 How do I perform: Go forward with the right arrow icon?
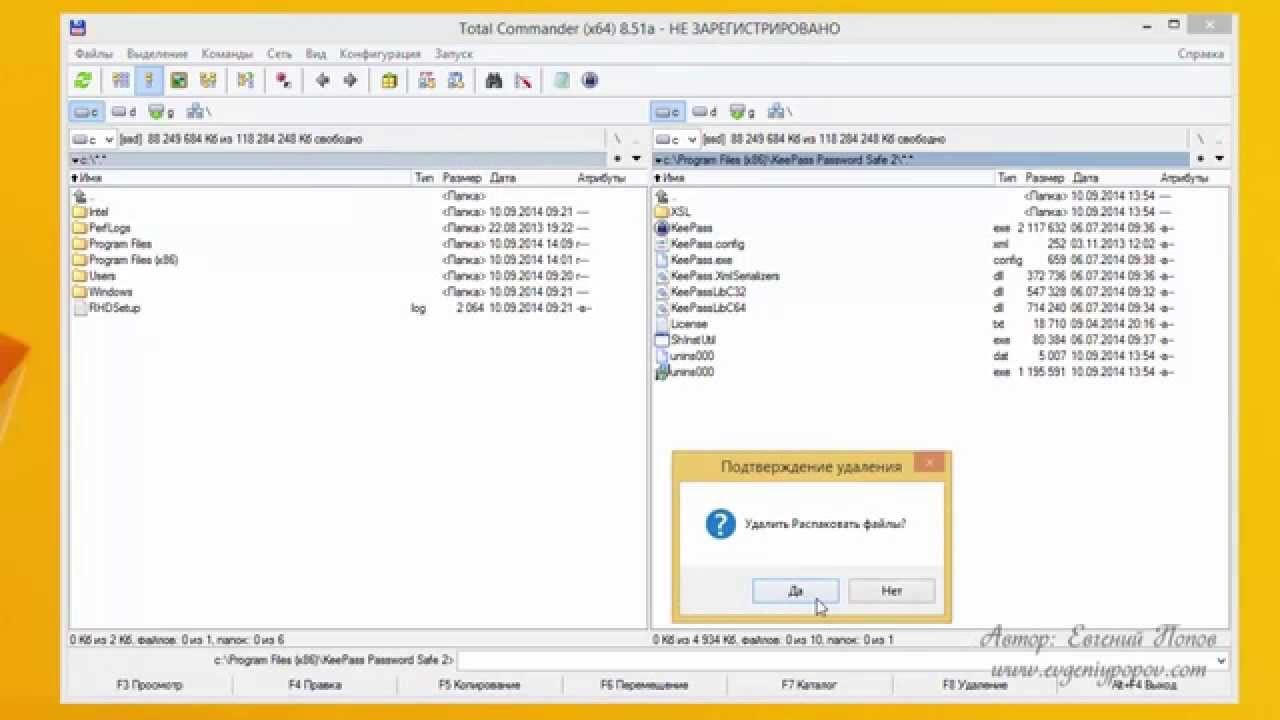pyautogui.click(x=351, y=81)
